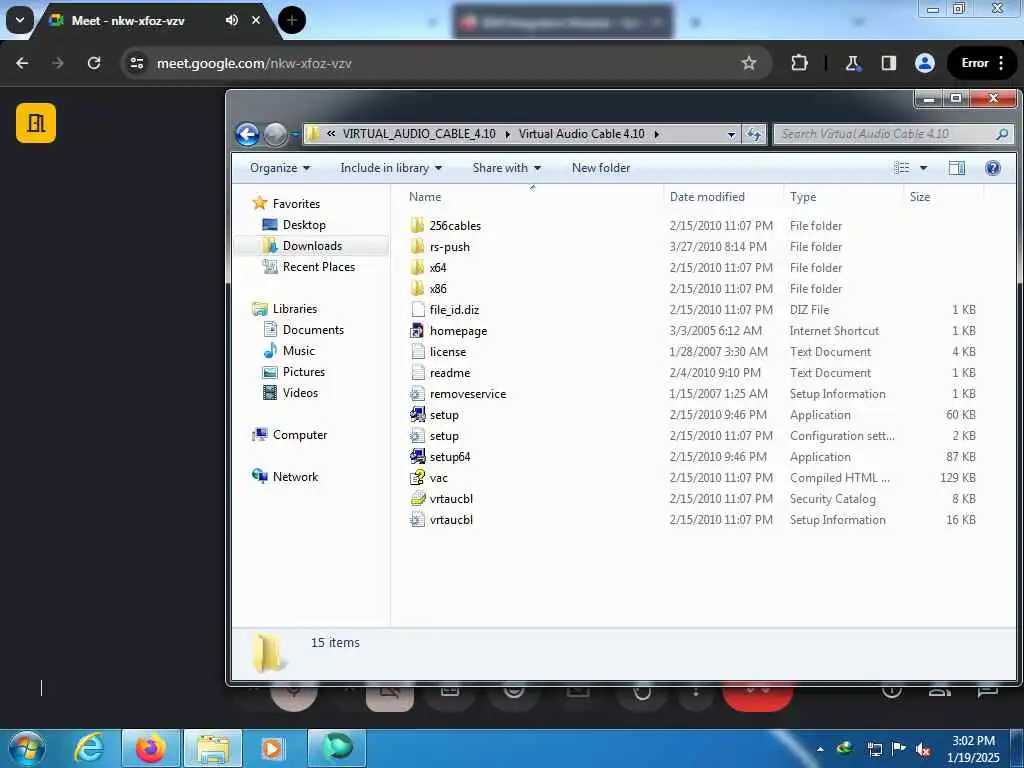Open Favorites in navigation pane

[296, 204]
